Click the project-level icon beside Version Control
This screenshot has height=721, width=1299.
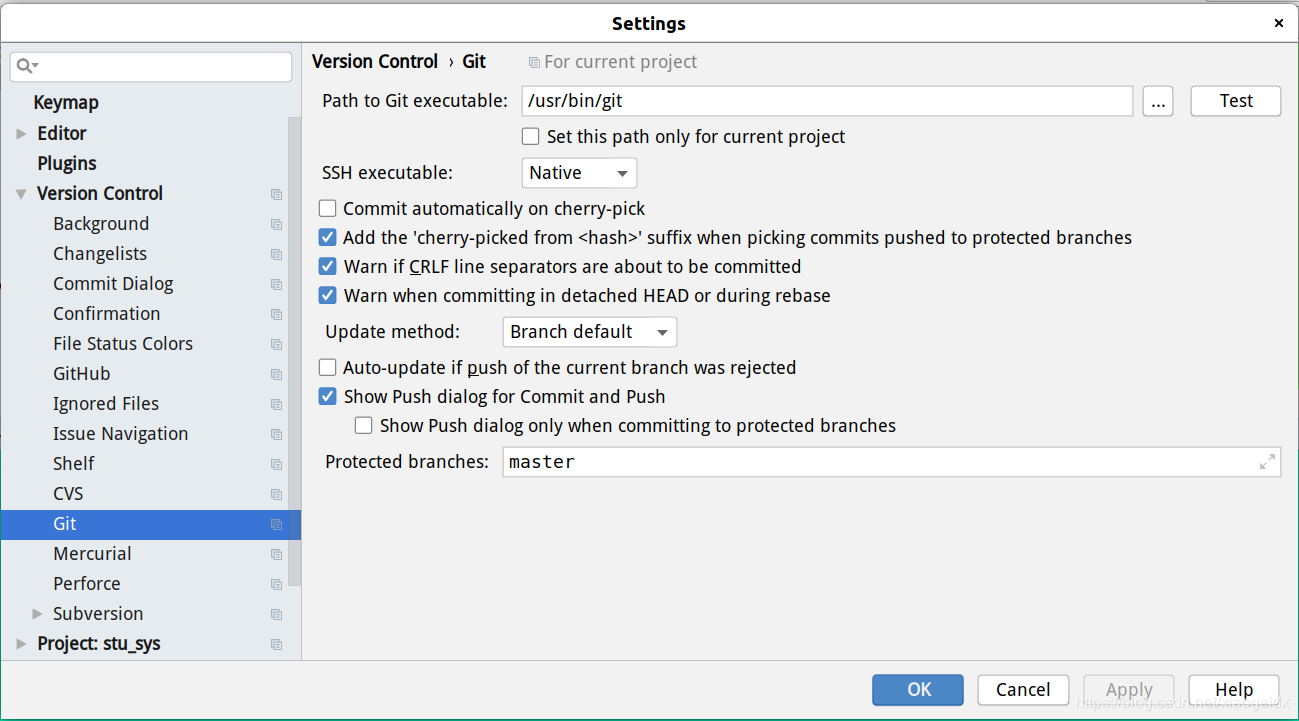(277, 194)
